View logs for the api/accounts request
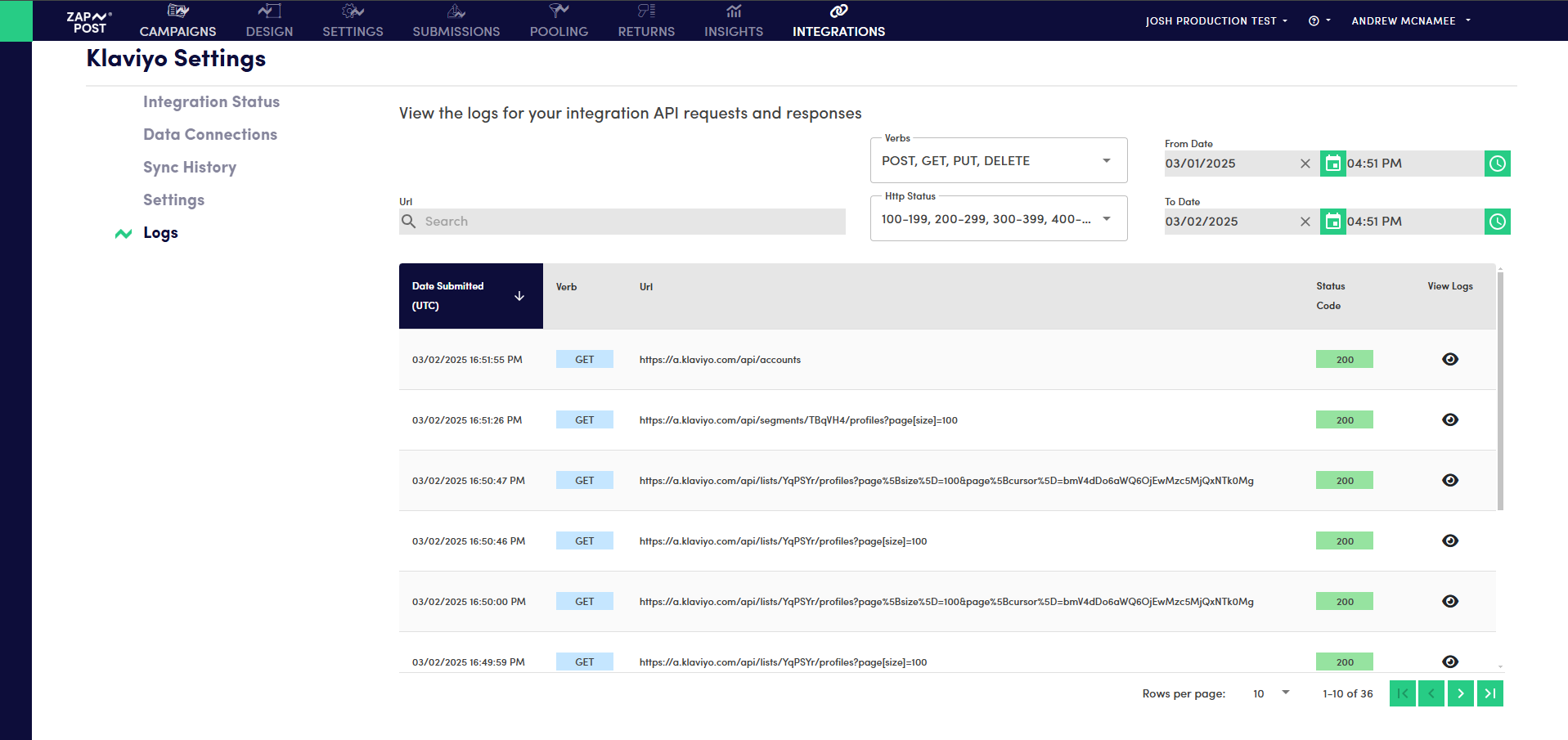The image size is (1568, 740). click(x=1449, y=360)
